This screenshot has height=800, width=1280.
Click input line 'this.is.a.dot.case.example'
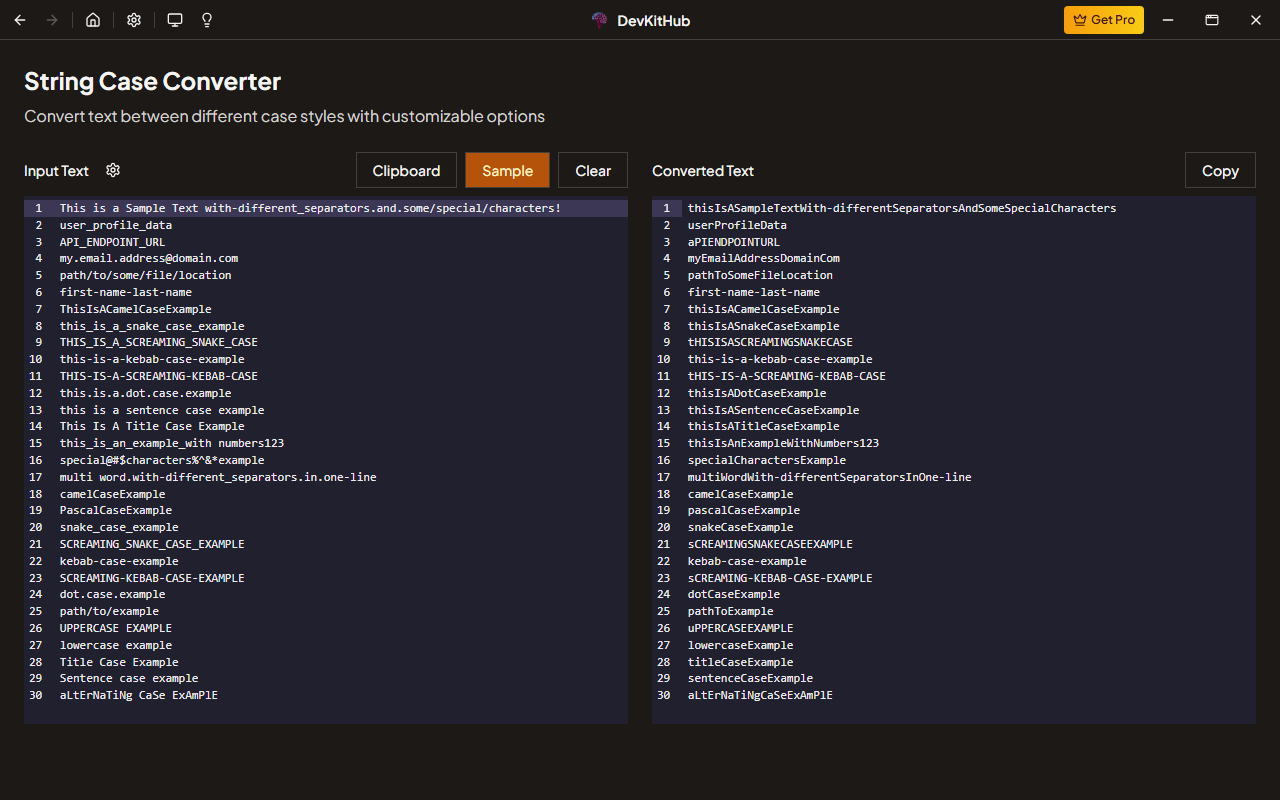point(145,393)
